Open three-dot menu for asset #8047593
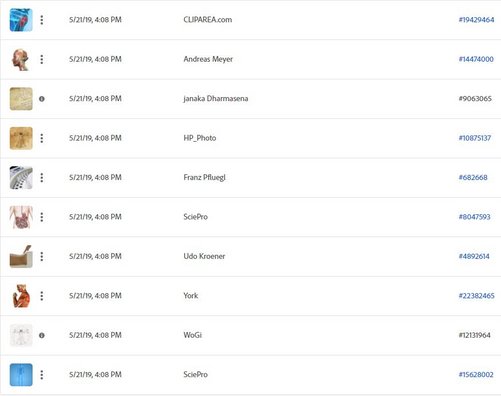 (42, 217)
